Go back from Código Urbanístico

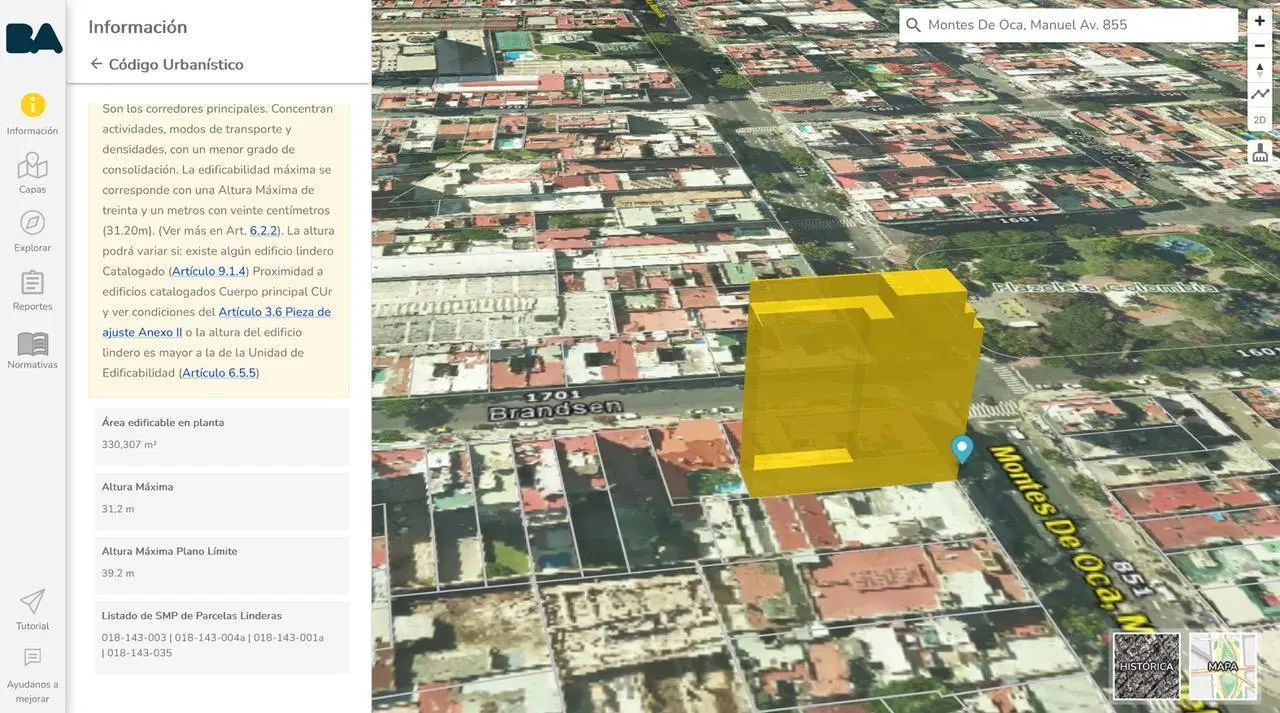(x=96, y=63)
